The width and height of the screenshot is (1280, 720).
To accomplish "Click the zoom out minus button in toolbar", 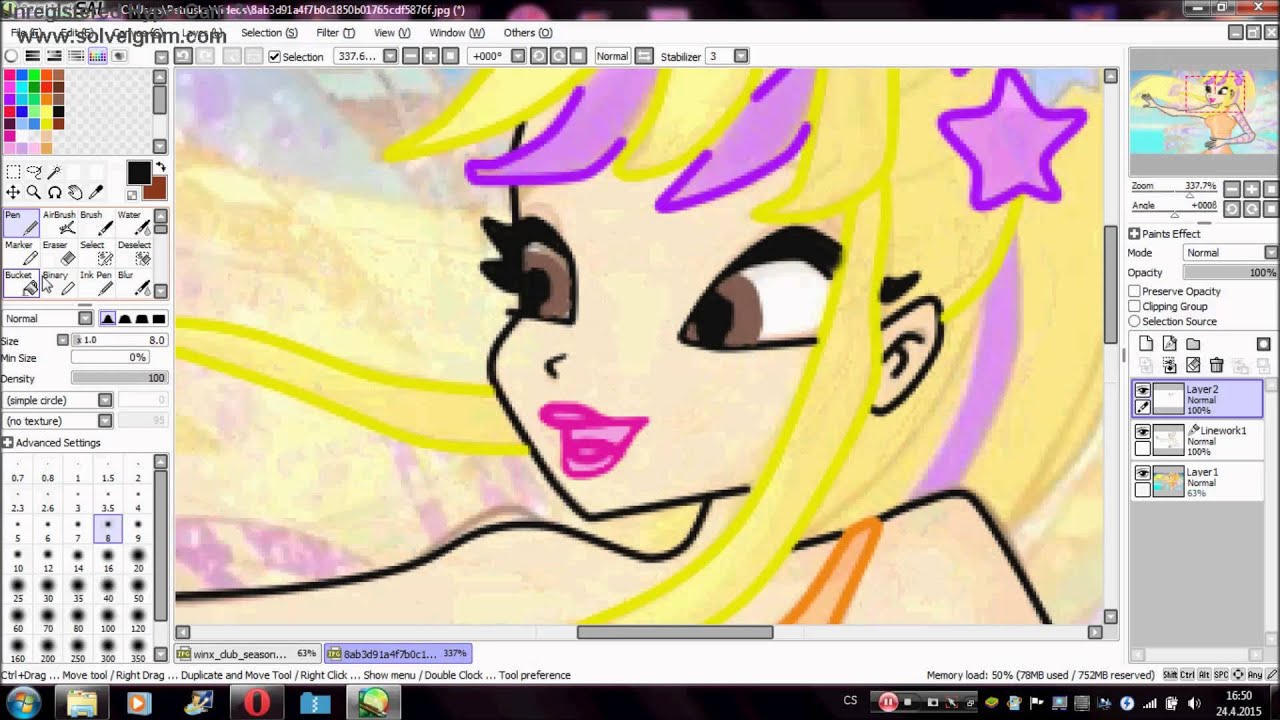I will tap(410, 56).
